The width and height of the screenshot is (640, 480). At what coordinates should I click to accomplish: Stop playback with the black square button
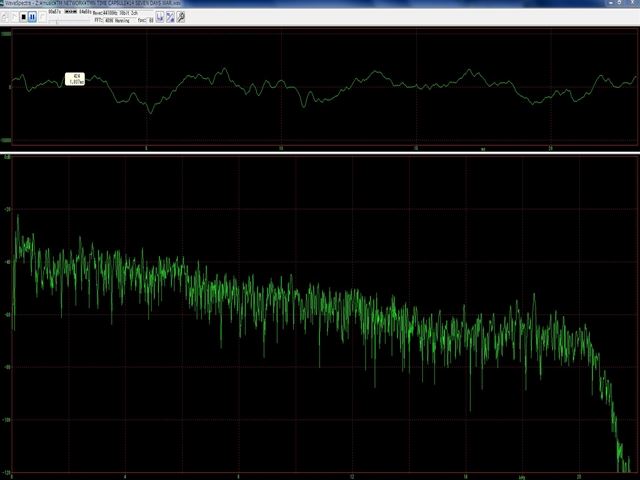tap(24, 17)
